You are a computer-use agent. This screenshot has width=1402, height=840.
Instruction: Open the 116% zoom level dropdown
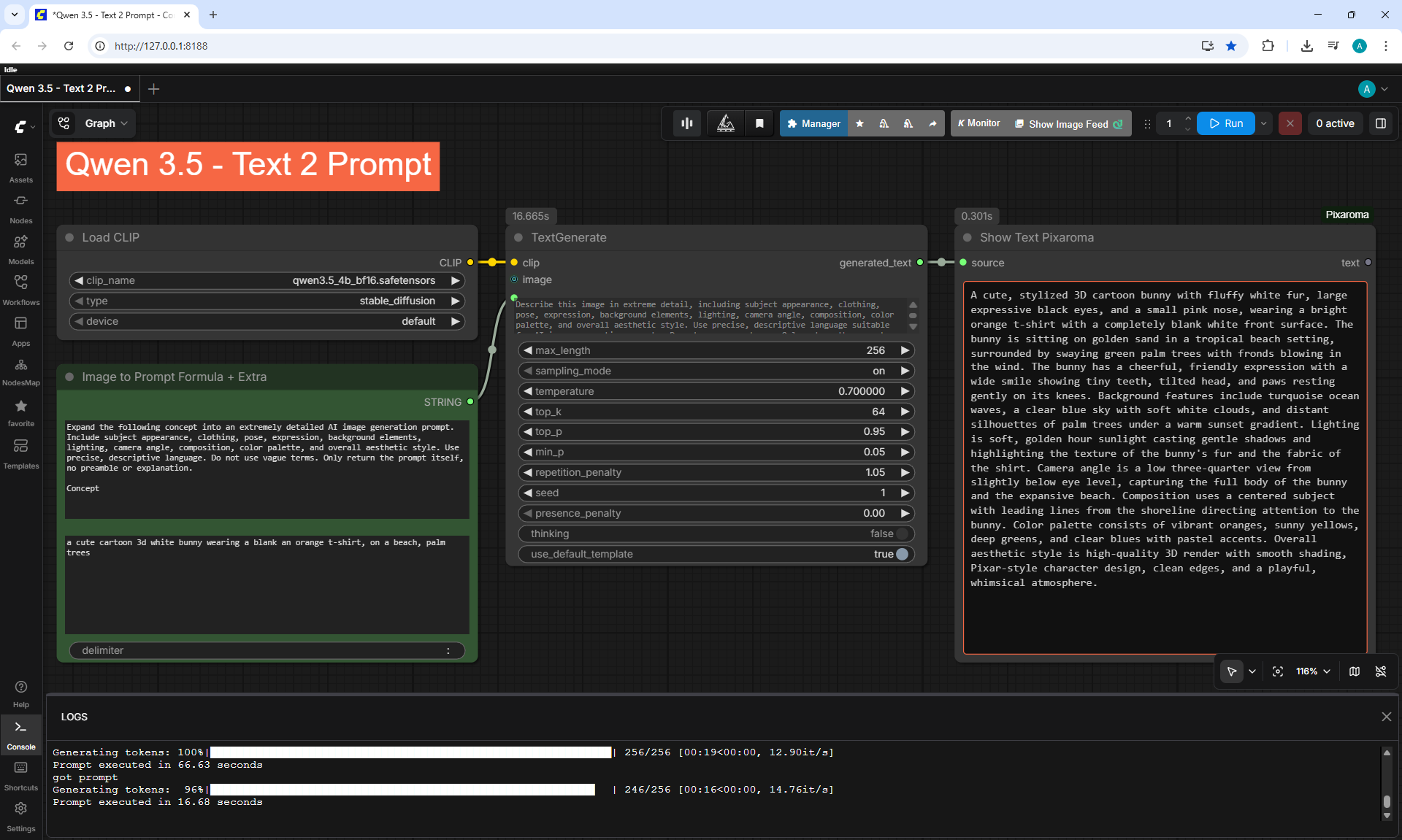click(x=1313, y=671)
